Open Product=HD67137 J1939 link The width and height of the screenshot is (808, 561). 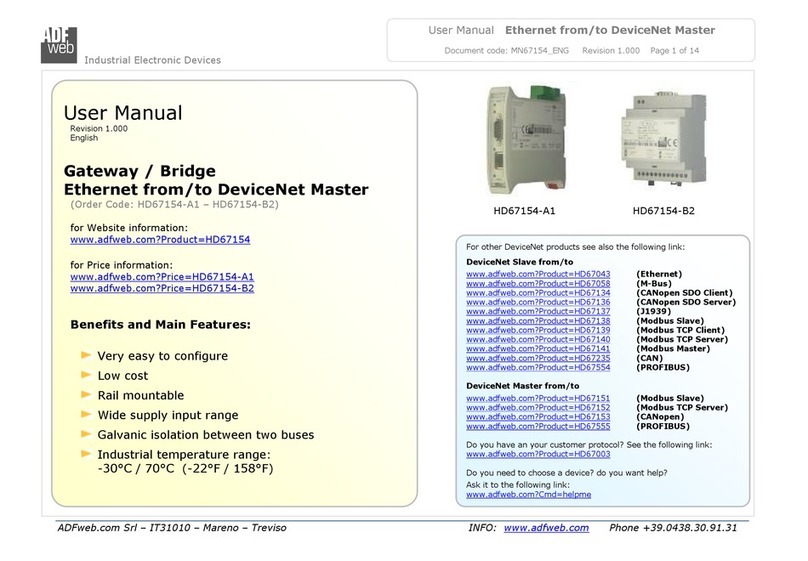click(x=538, y=311)
